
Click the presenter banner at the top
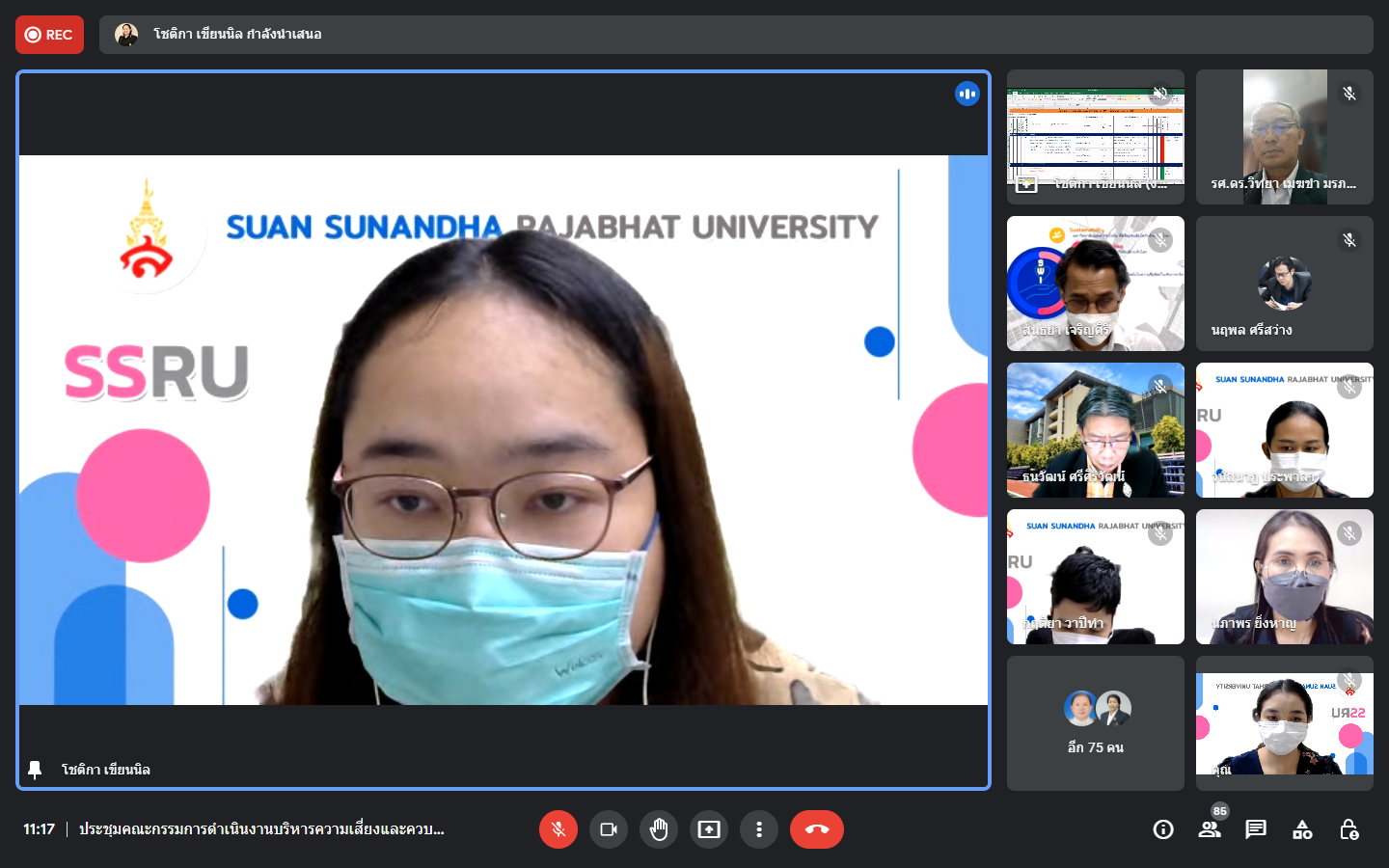coord(735,35)
